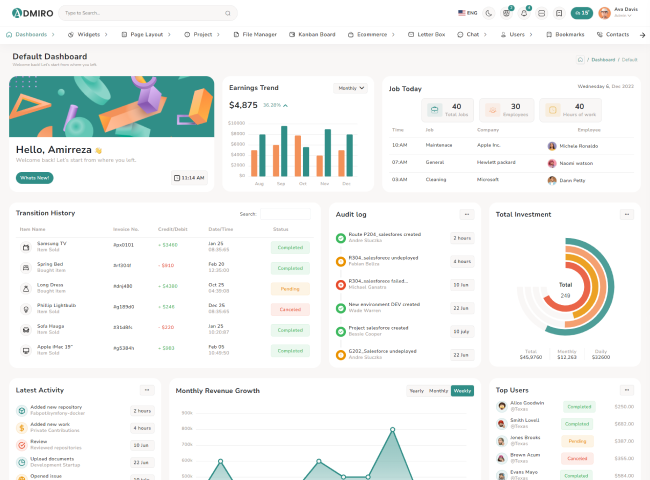This screenshot has height=480, width=650.
Task: Click the Total Jobs icon tile
Action: point(435,110)
